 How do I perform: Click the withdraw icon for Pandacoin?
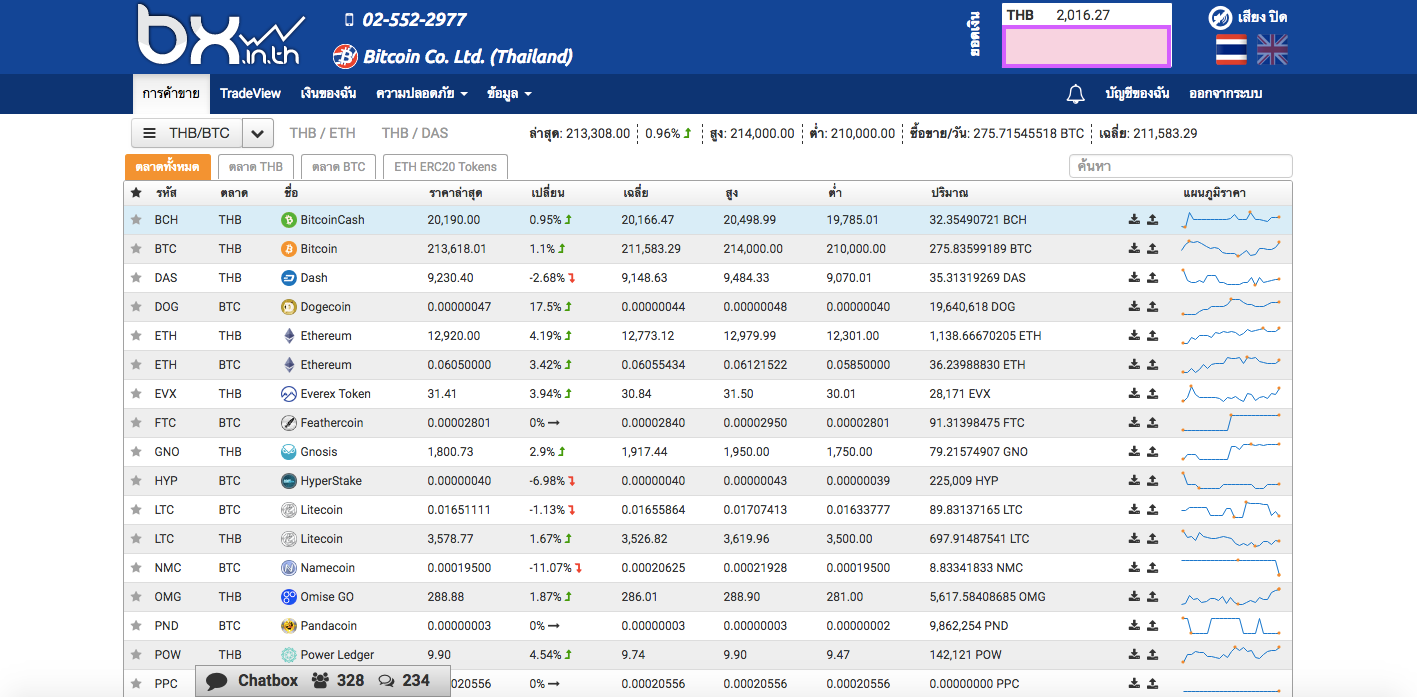(x=1152, y=626)
